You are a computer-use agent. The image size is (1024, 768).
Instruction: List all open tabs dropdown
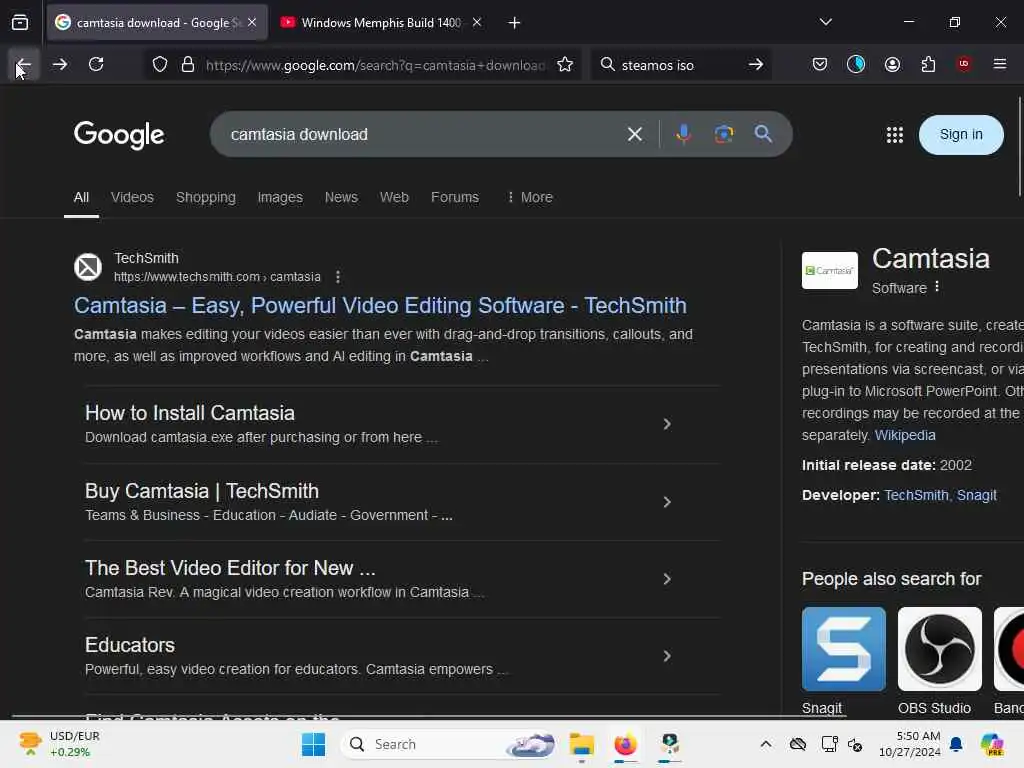click(825, 22)
